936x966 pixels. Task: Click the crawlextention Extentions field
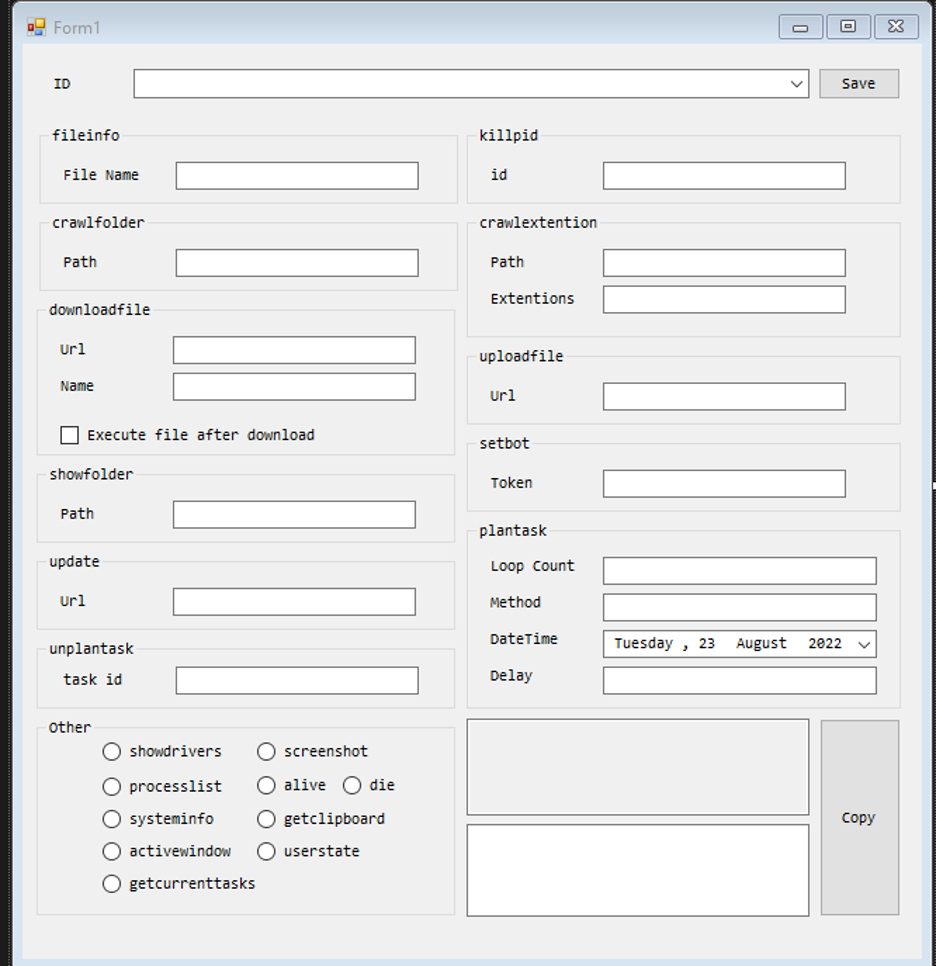(724, 299)
